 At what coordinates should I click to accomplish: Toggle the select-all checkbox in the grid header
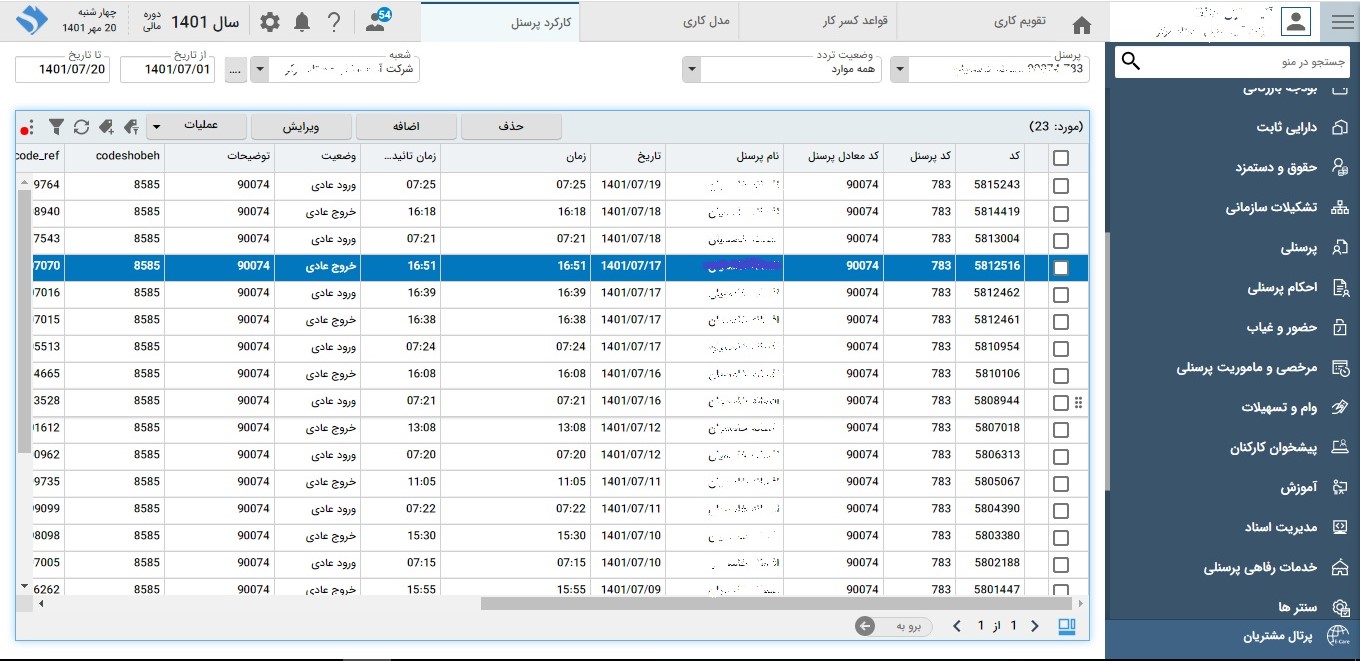[1061, 157]
